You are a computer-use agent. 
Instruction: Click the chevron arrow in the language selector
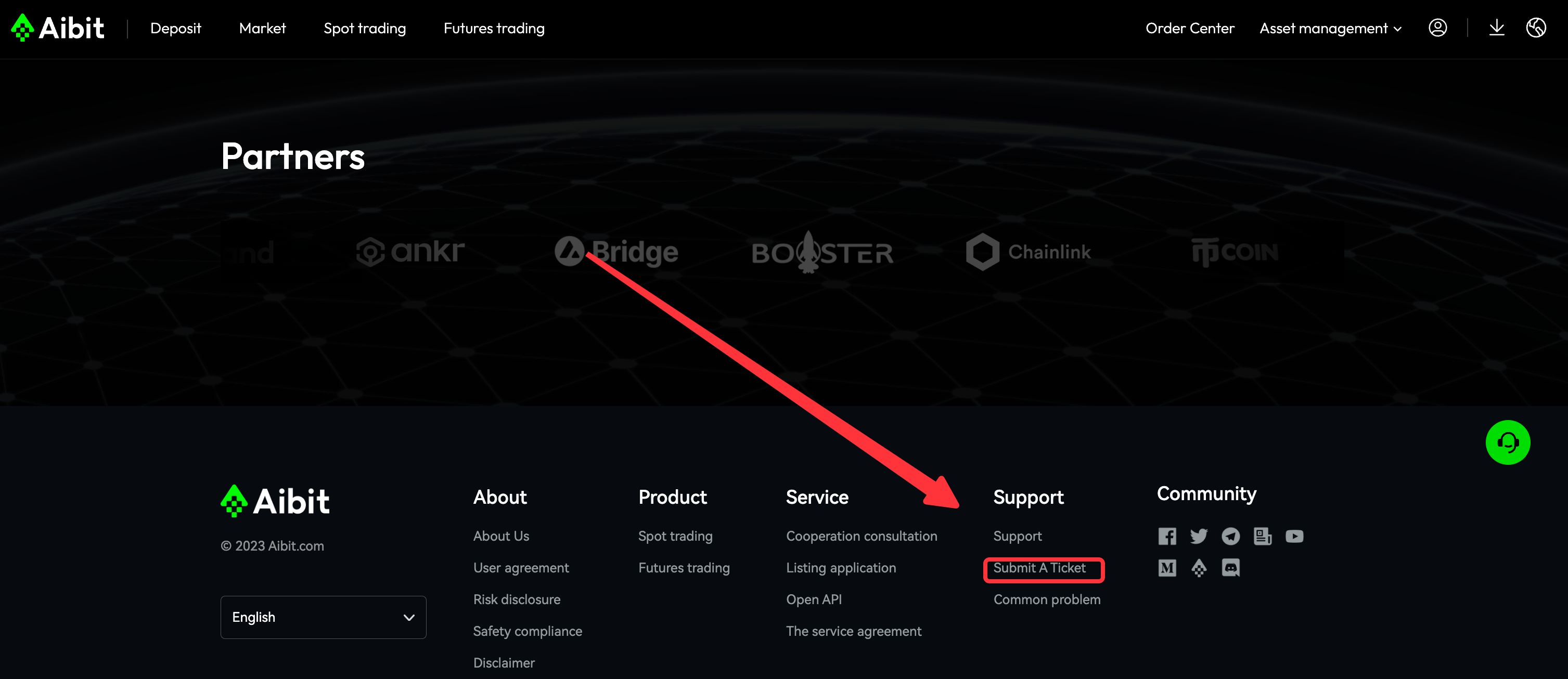(409, 618)
